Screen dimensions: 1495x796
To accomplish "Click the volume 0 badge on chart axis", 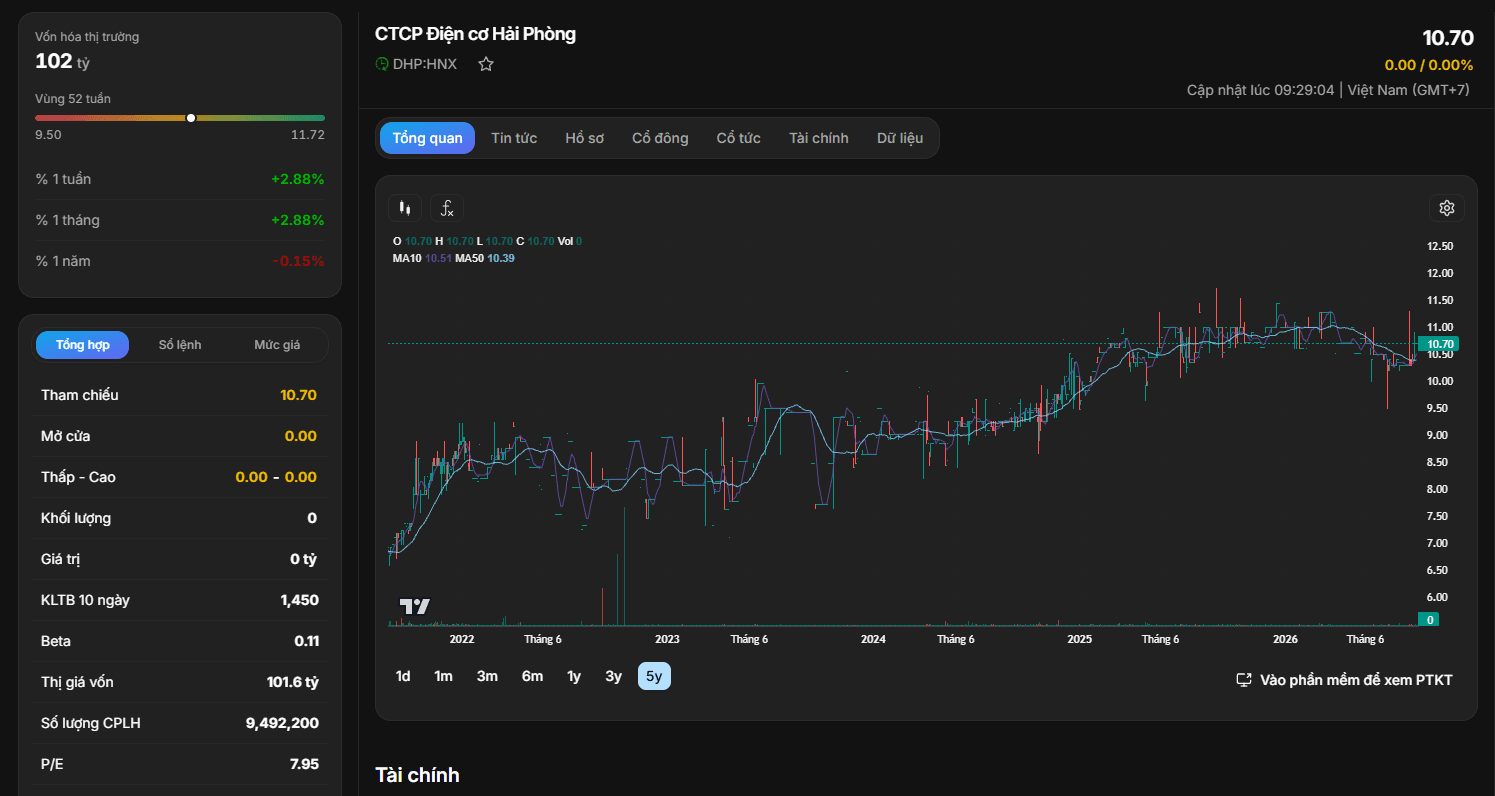I will 1431,620.
